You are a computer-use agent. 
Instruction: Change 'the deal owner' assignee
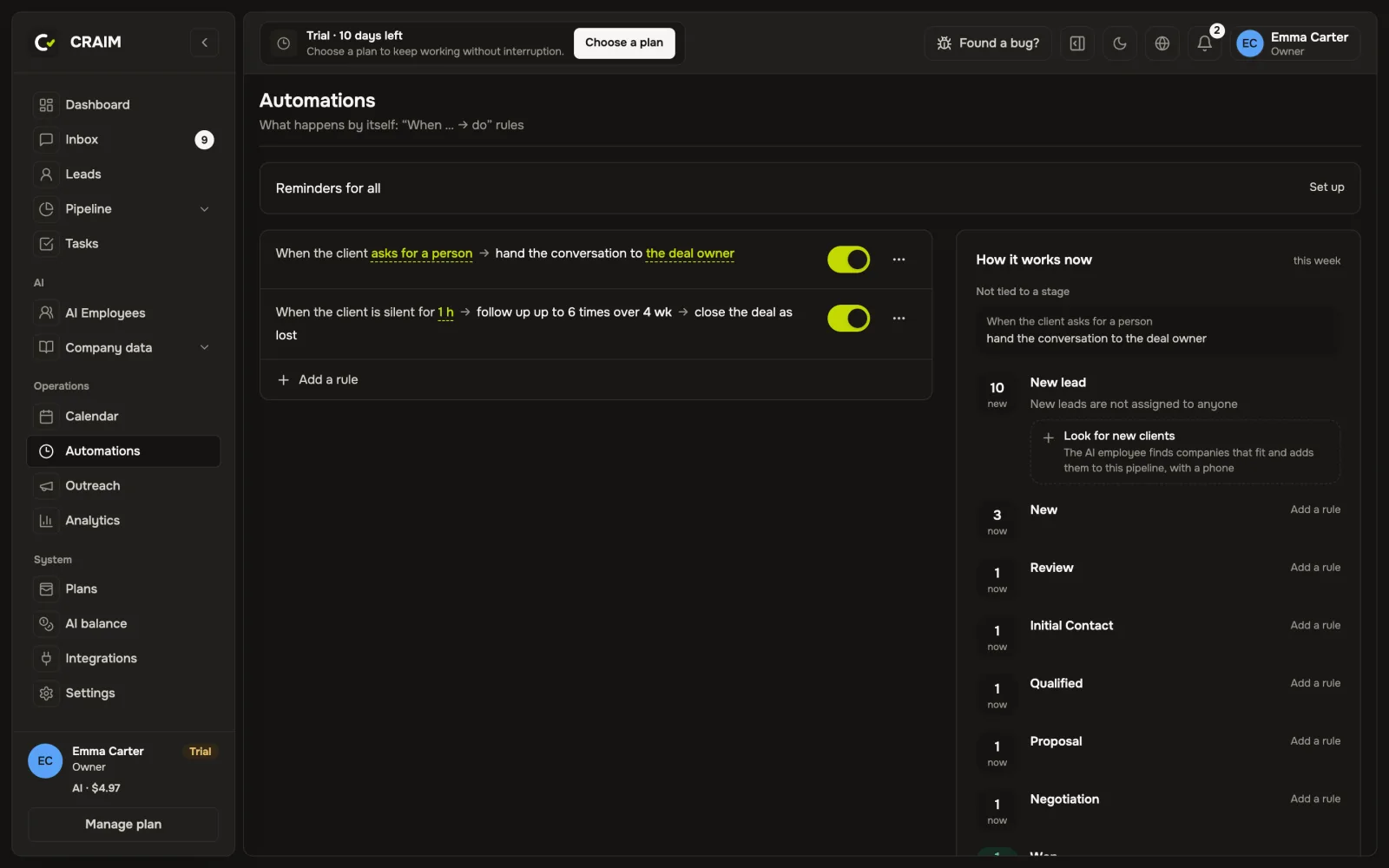coord(690,253)
